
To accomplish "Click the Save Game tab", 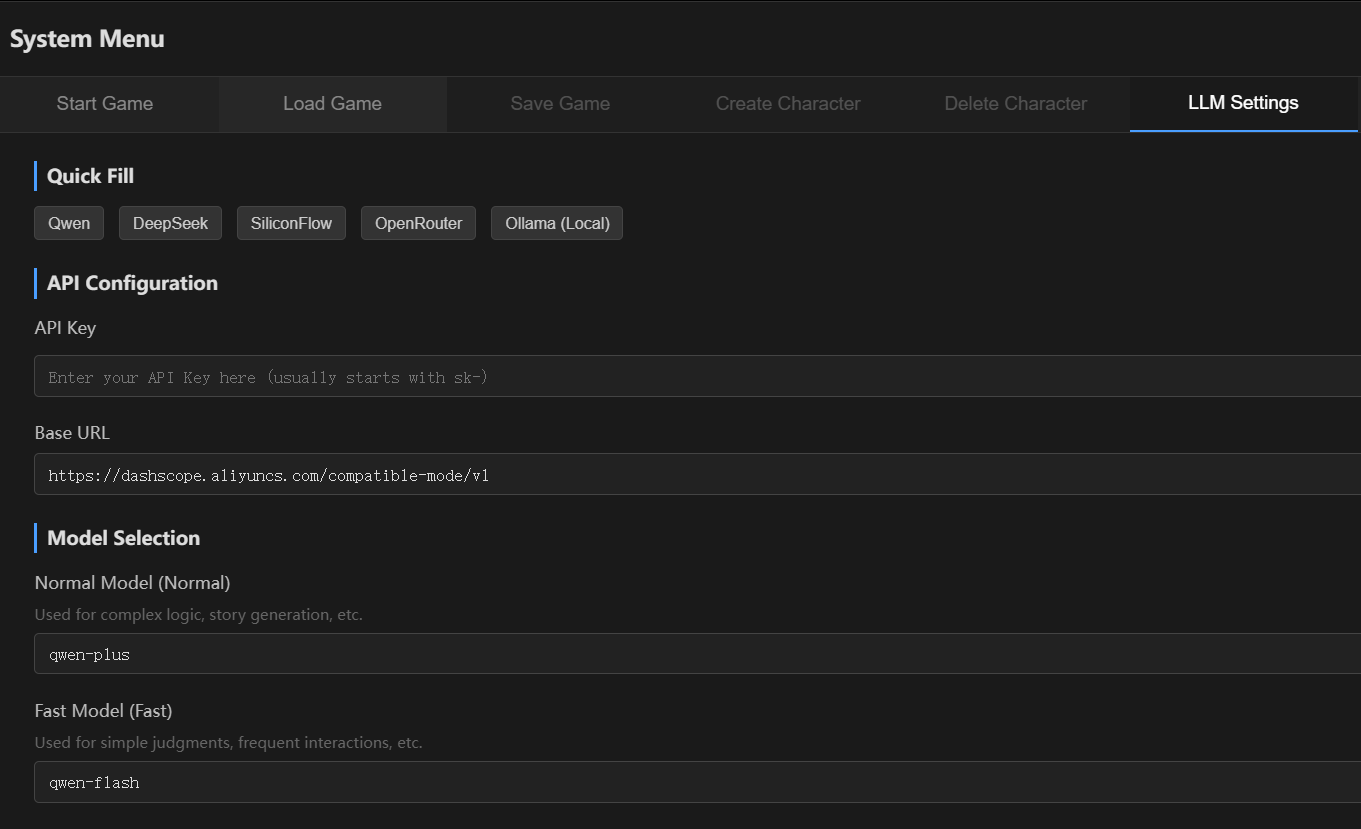I will 560,103.
